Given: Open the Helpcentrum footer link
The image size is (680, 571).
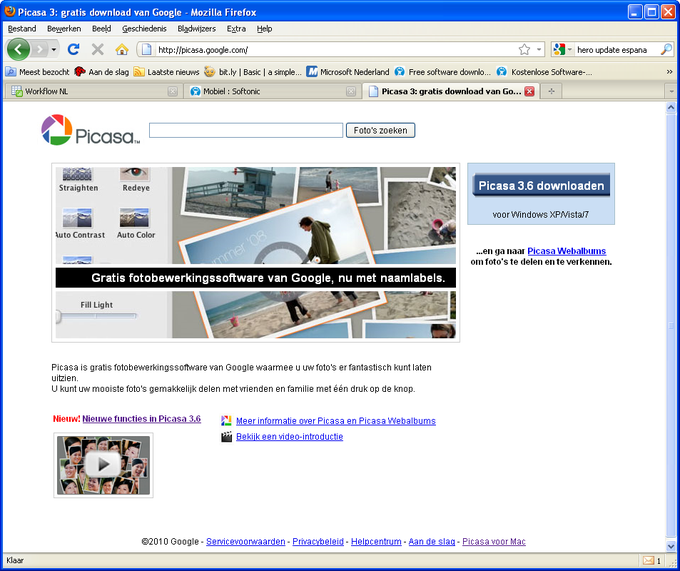Looking at the screenshot, I should tap(376, 542).
